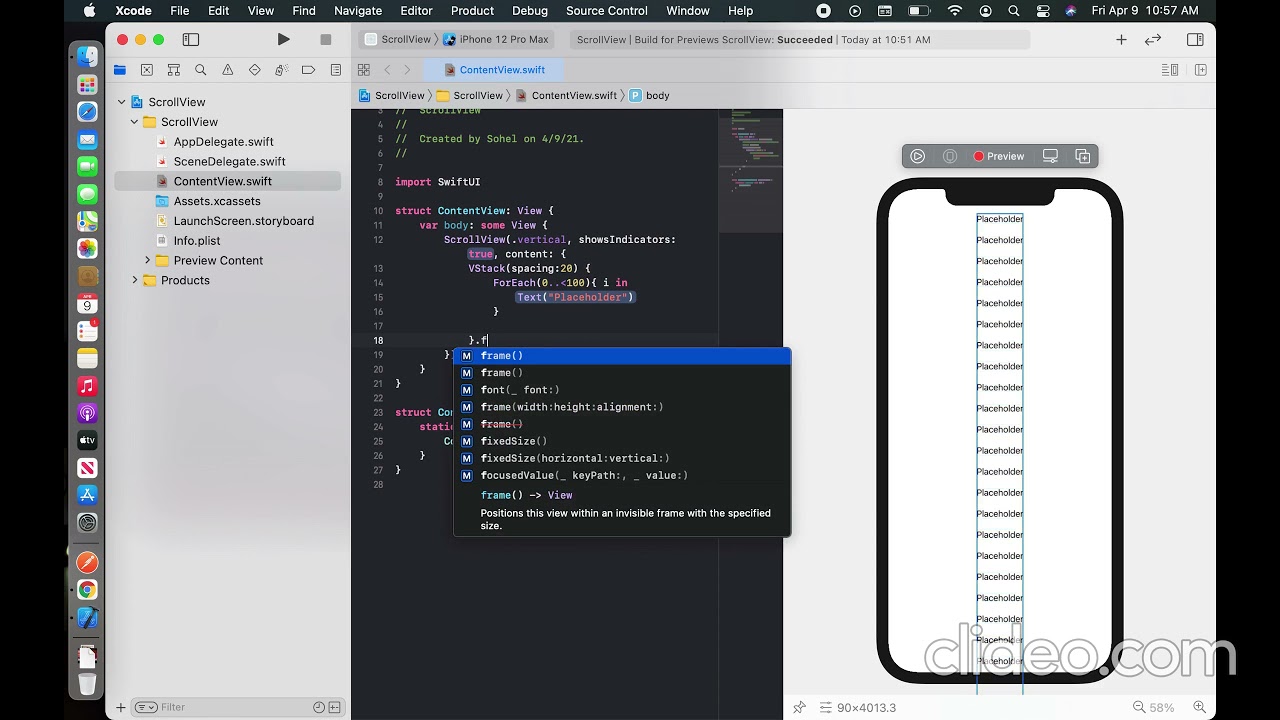Open AppDelegate.swift in the navigator
This screenshot has width=1280, height=720.
223,142
